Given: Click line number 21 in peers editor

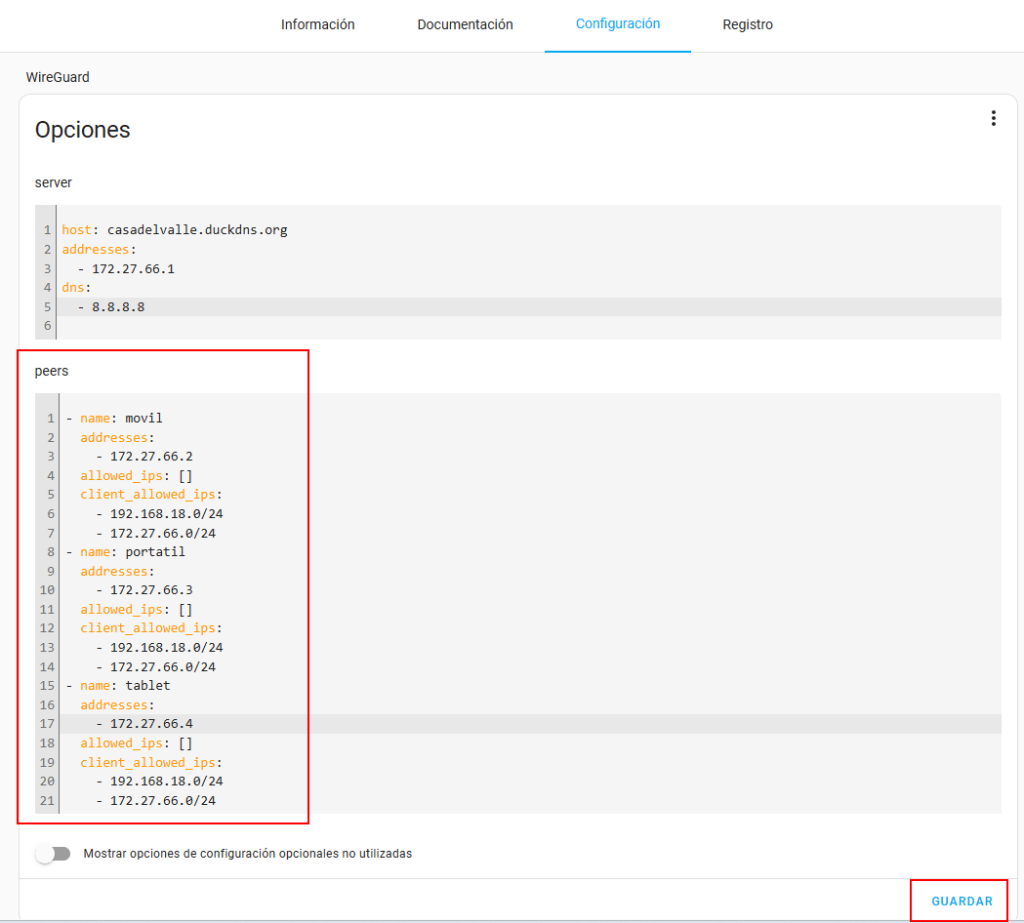Looking at the screenshot, I should pyautogui.click(x=48, y=801).
